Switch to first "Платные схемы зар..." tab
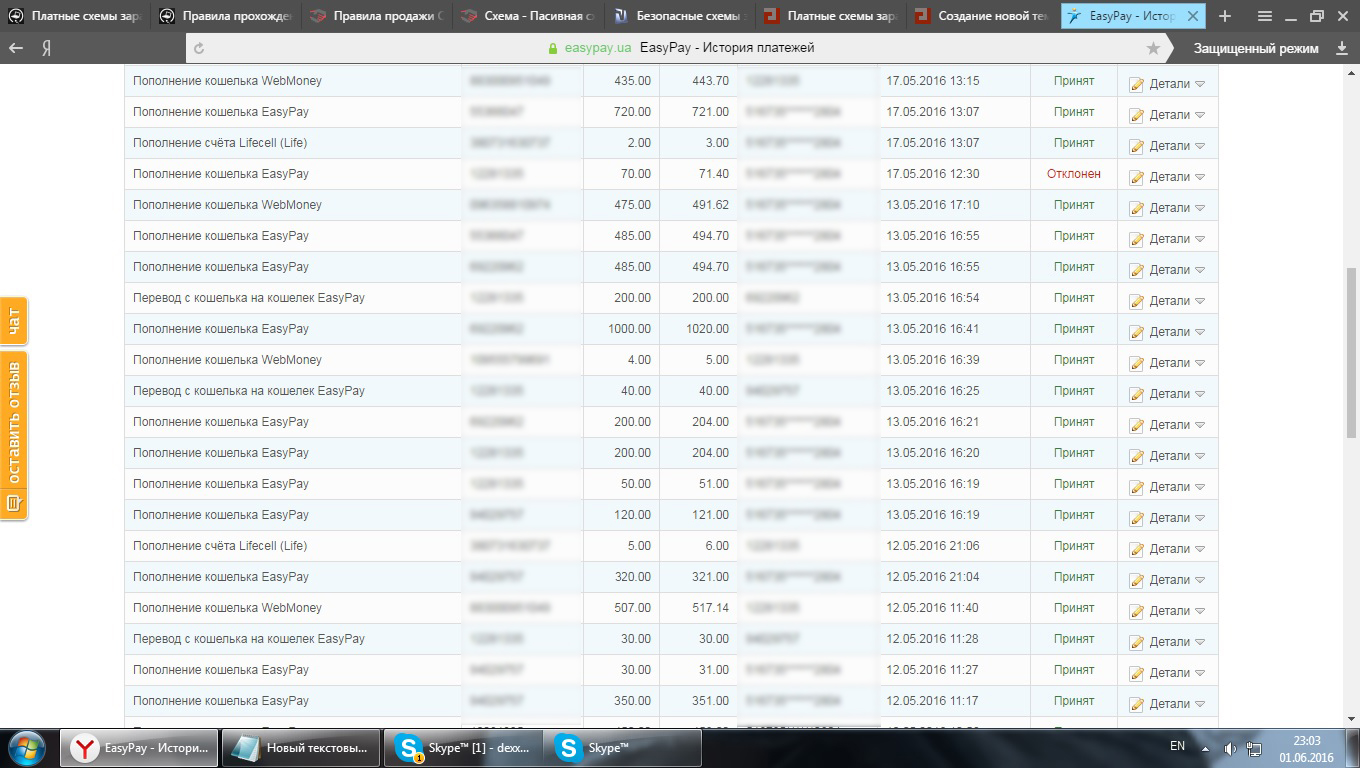Screen dimensions: 1360x768 point(76,16)
